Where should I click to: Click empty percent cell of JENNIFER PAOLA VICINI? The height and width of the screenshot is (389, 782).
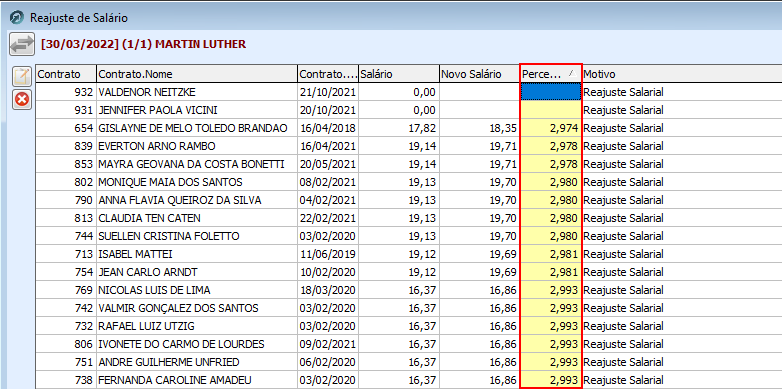coord(551,110)
